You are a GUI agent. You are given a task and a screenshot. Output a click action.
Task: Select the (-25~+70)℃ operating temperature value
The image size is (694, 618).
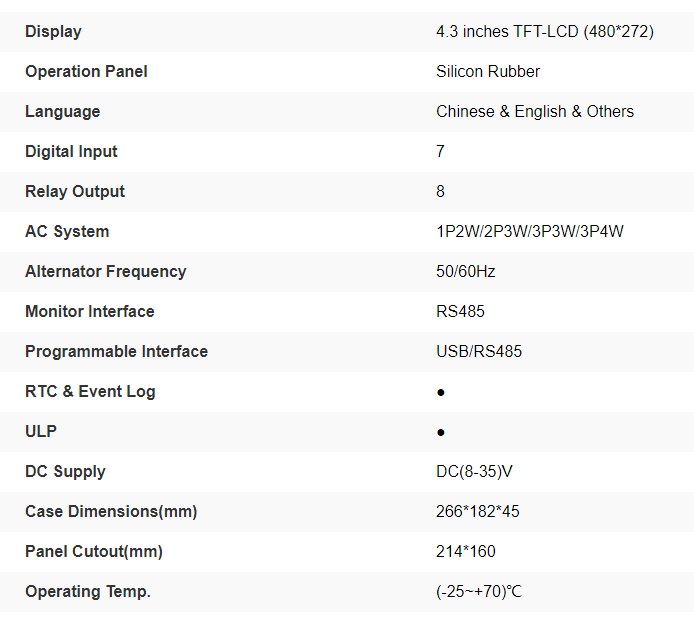[479, 592]
